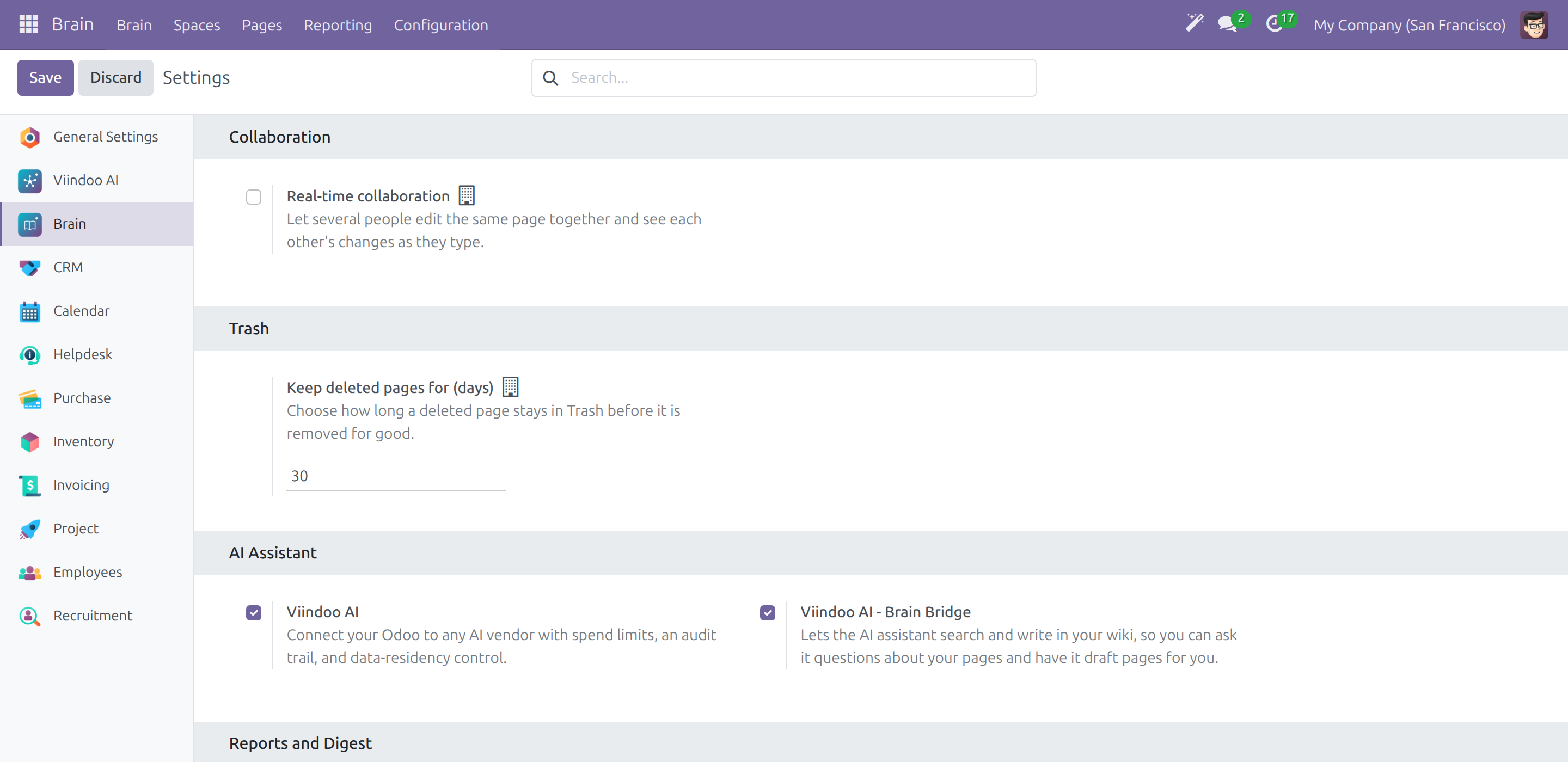The height and width of the screenshot is (762, 1568).
Task: Uncheck the Viindoo AI checkbox
Action: [254, 613]
